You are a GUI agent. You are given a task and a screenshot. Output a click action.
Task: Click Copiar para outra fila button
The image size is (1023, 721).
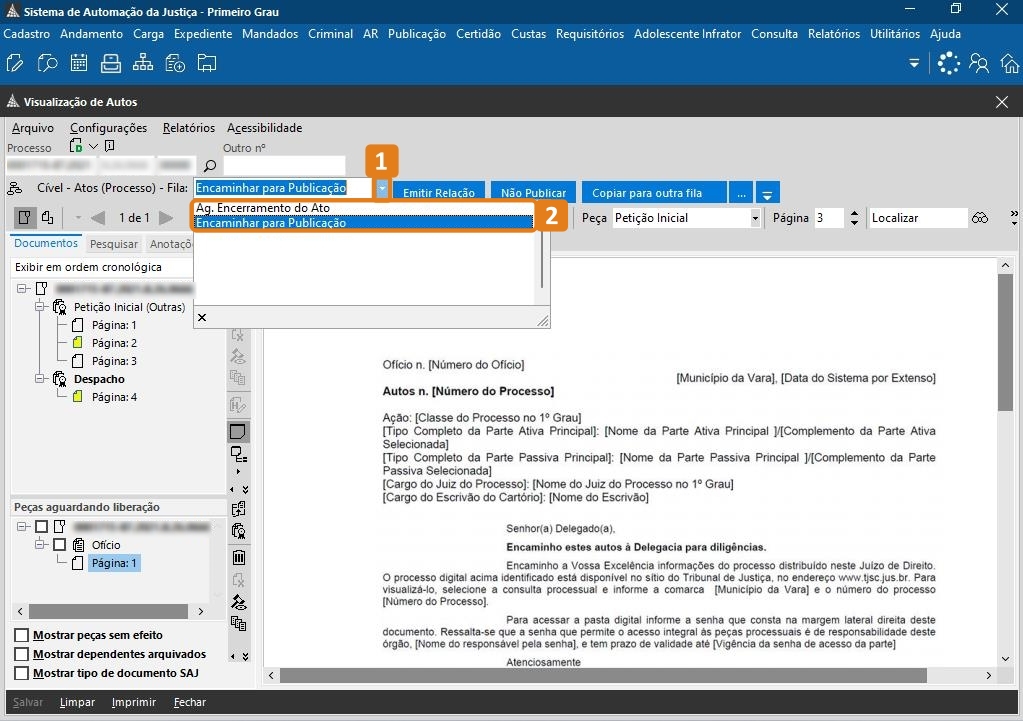pos(647,193)
